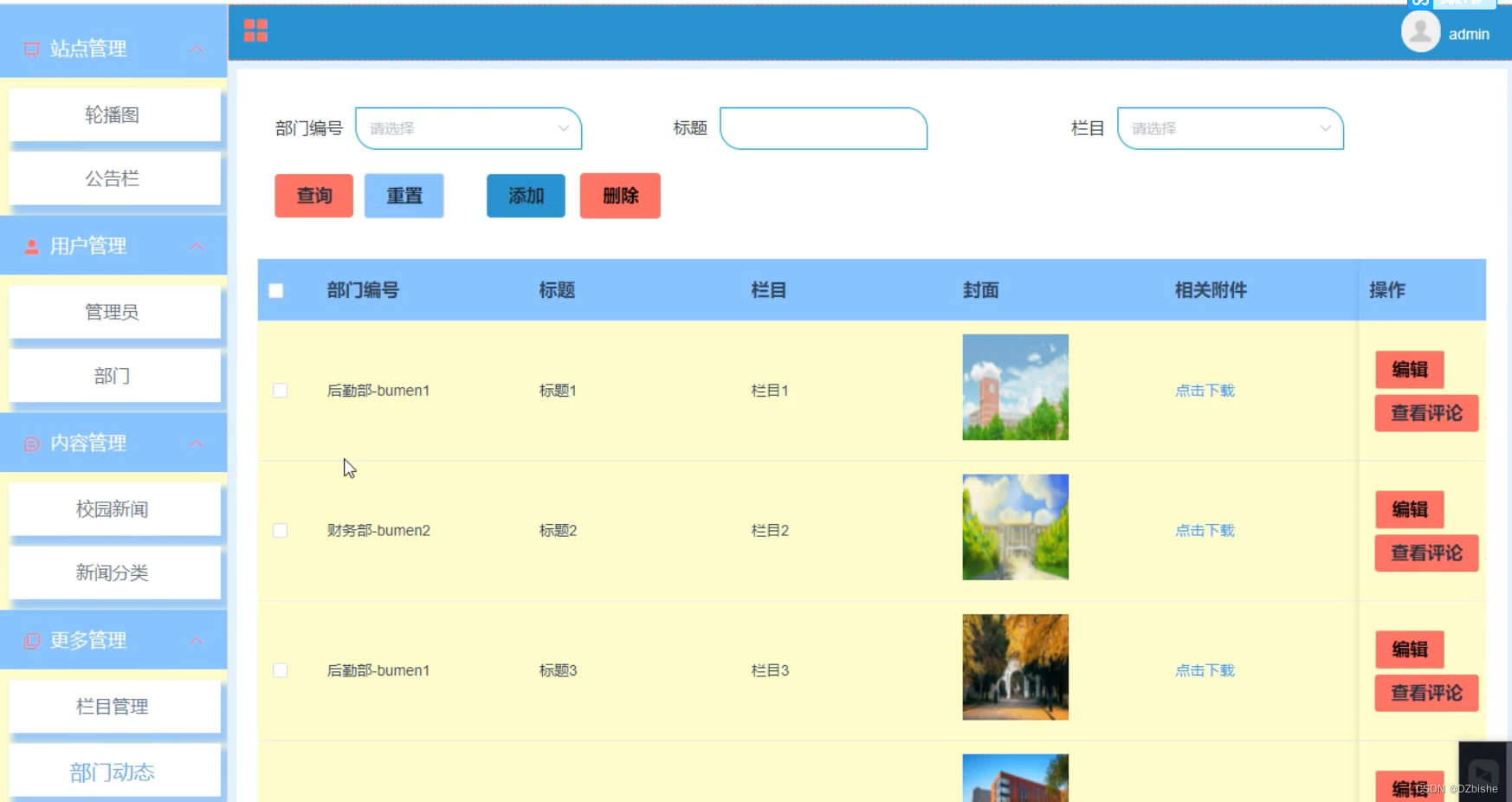The height and width of the screenshot is (802, 1512).
Task: Click the cover thumbnail for 标题3
Action: 1016,667
